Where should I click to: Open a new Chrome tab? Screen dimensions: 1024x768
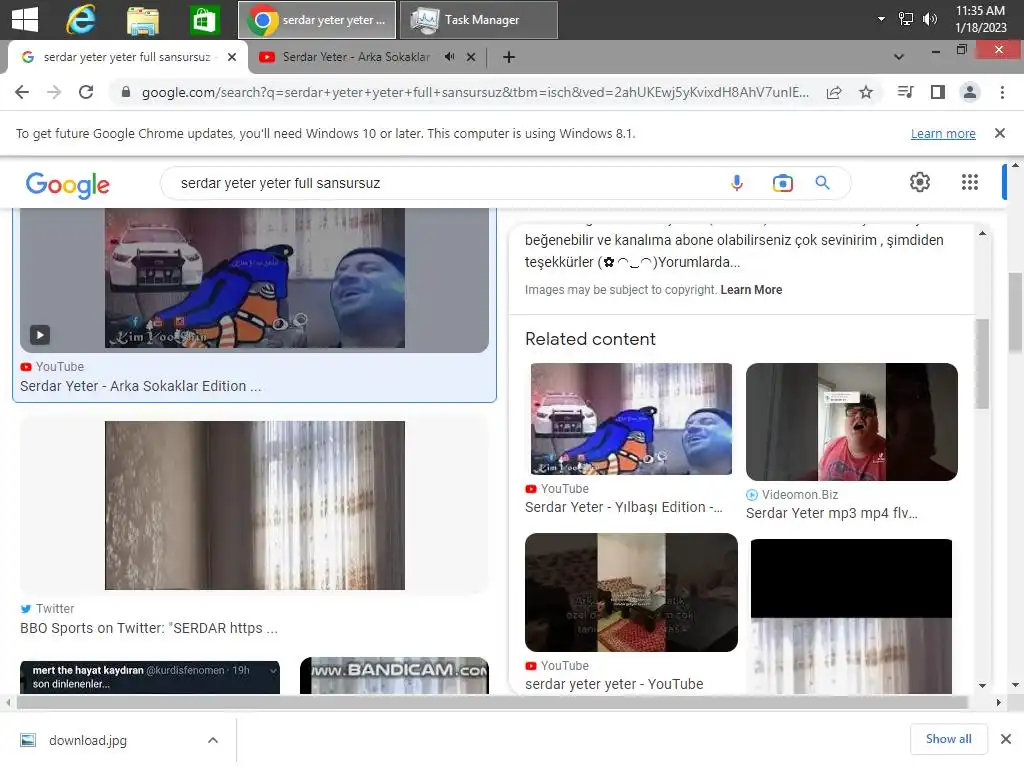click(509, 57)
